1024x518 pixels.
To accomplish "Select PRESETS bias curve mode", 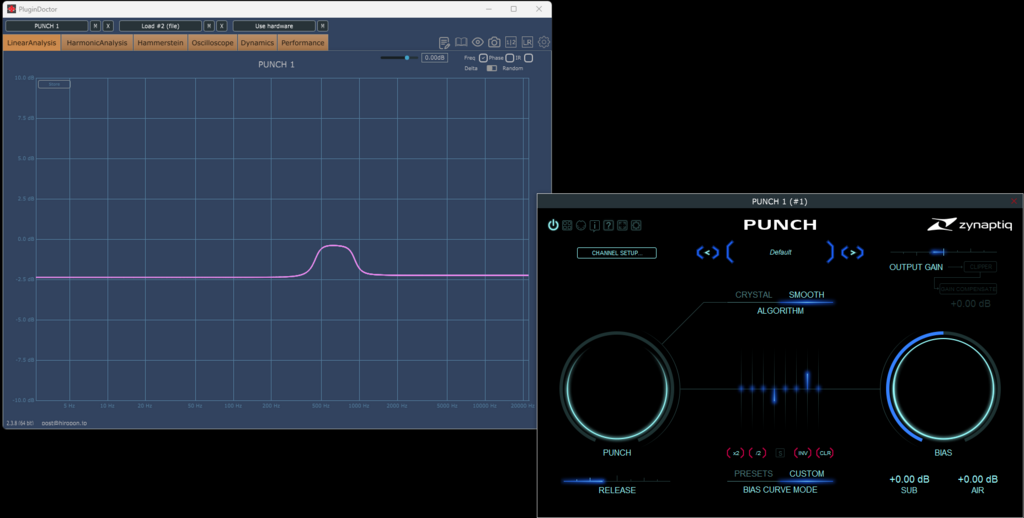I will click(x=753, y=474).
